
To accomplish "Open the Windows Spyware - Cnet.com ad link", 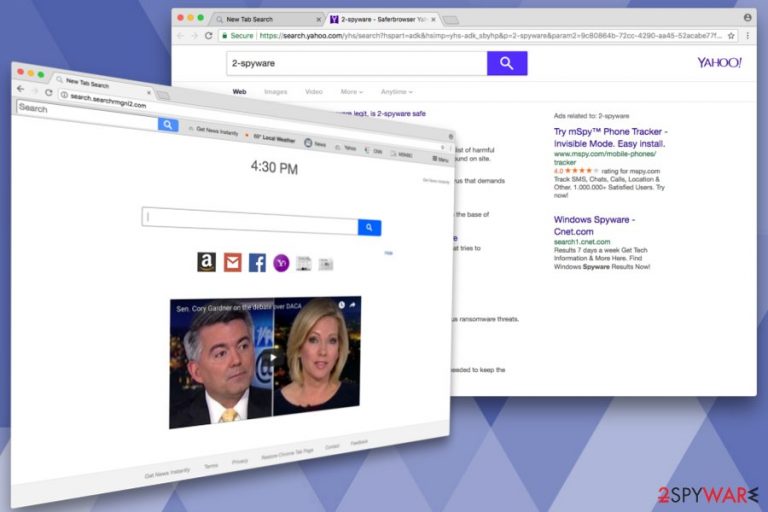I will (594, 225).
